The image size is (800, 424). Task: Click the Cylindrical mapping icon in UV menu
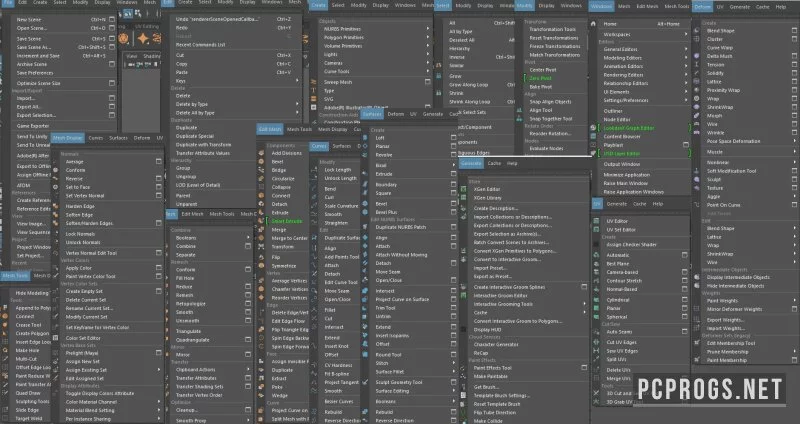pos(596,300)
